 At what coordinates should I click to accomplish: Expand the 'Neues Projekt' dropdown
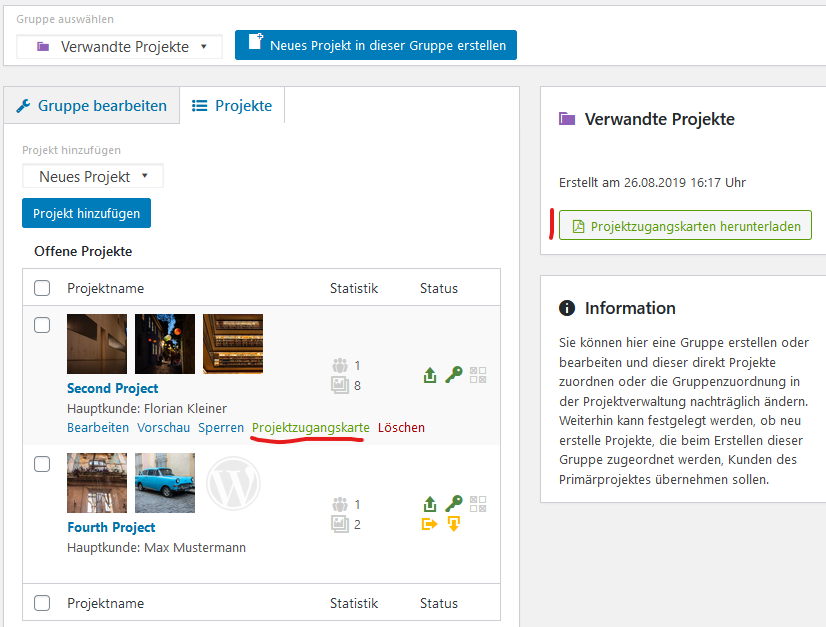click(92, 176)
